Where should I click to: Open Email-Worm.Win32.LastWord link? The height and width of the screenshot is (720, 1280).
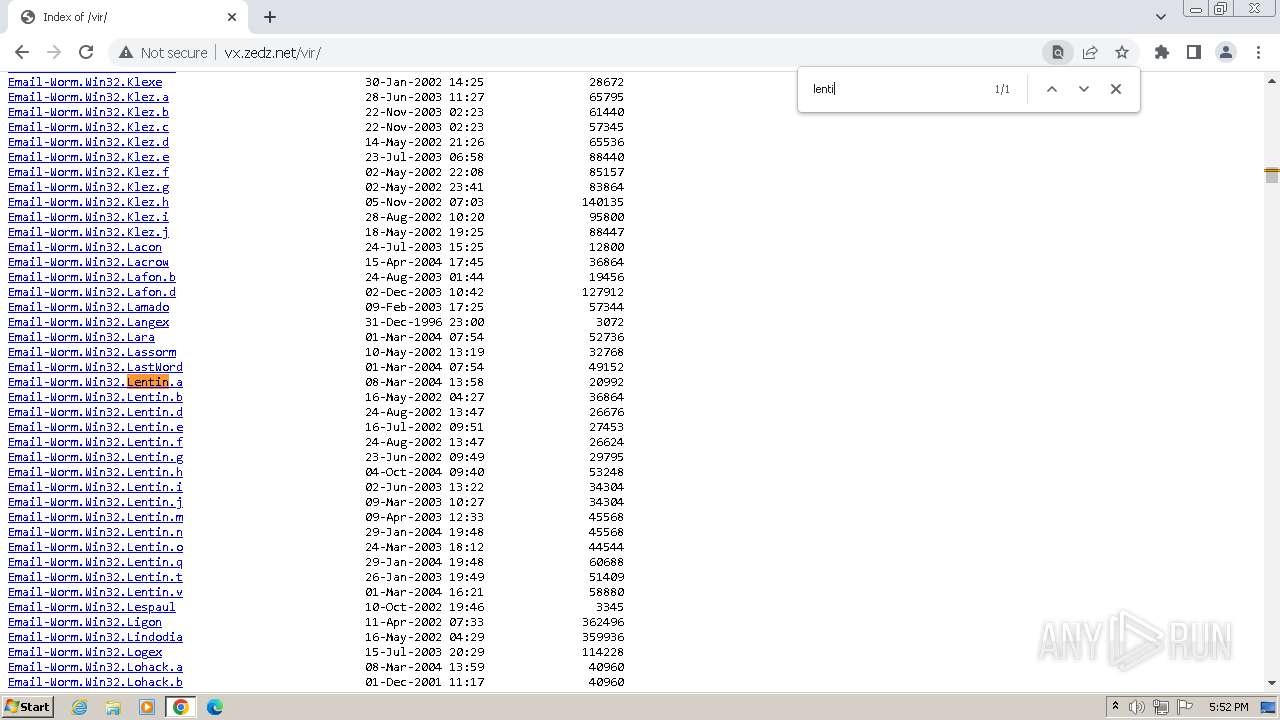(95, 367)
